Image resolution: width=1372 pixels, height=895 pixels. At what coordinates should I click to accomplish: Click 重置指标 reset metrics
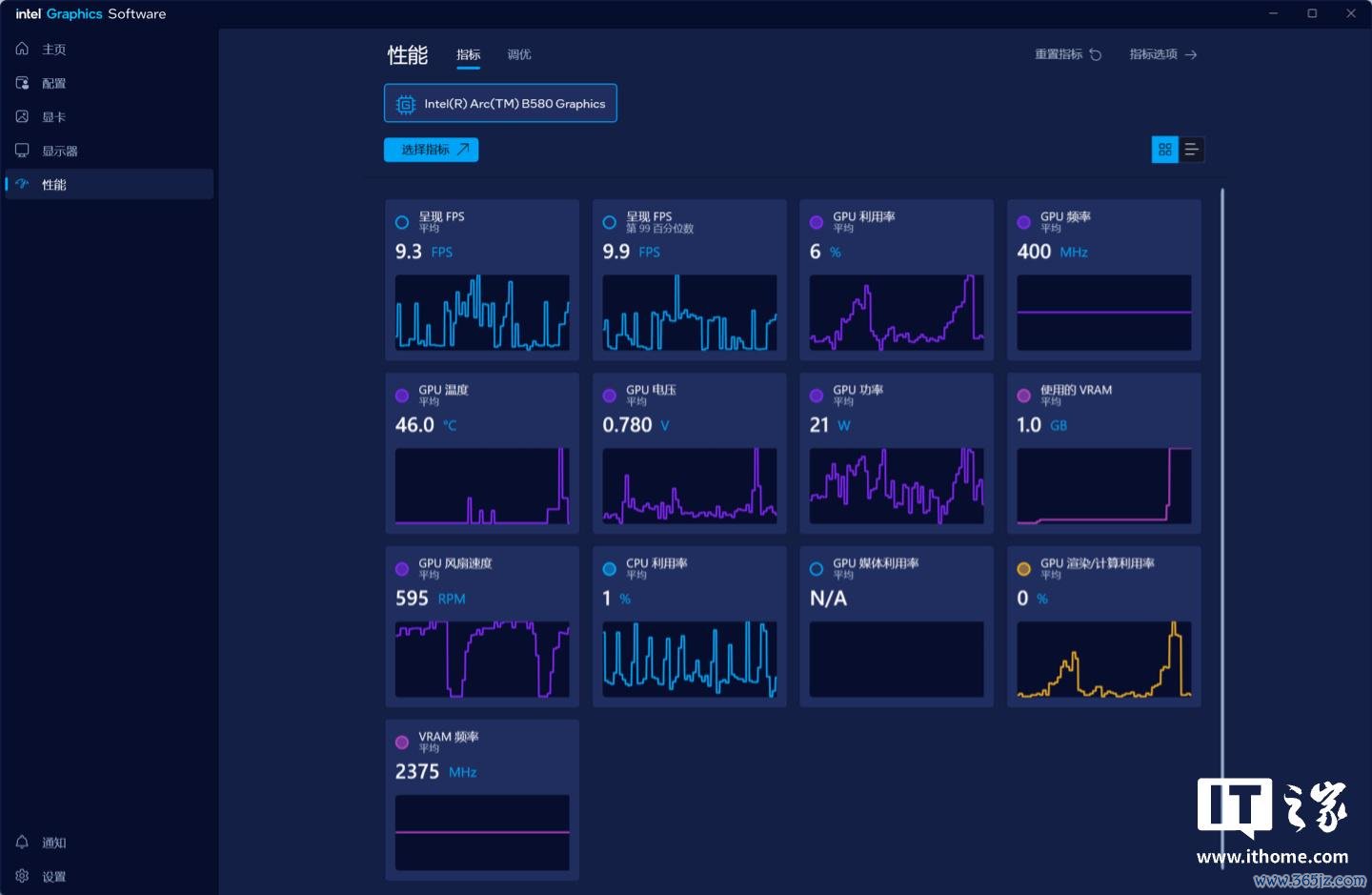pos(1068,54)
